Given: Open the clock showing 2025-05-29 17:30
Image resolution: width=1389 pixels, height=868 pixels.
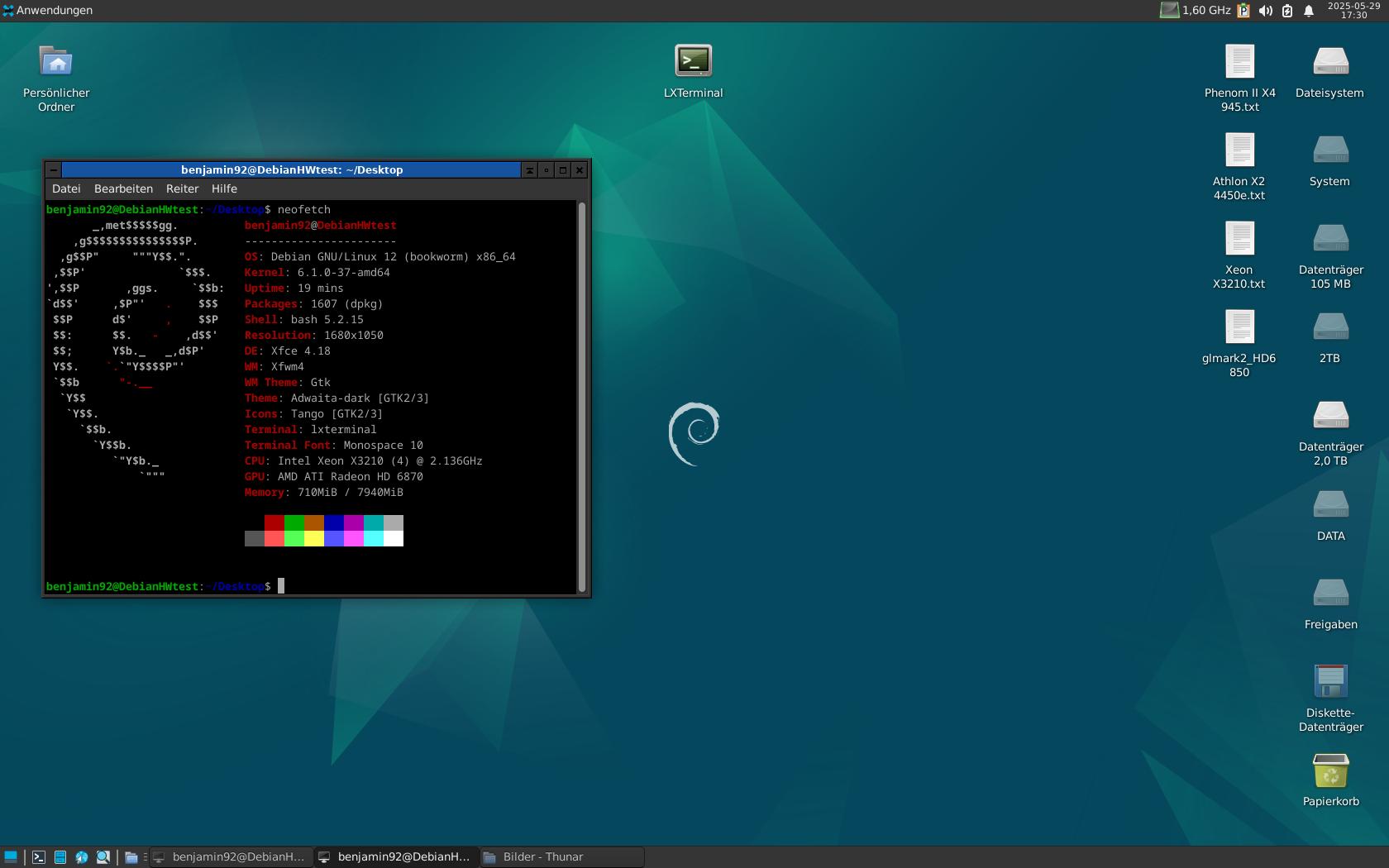Looking at the screenshot, I should coord(1353,10).
